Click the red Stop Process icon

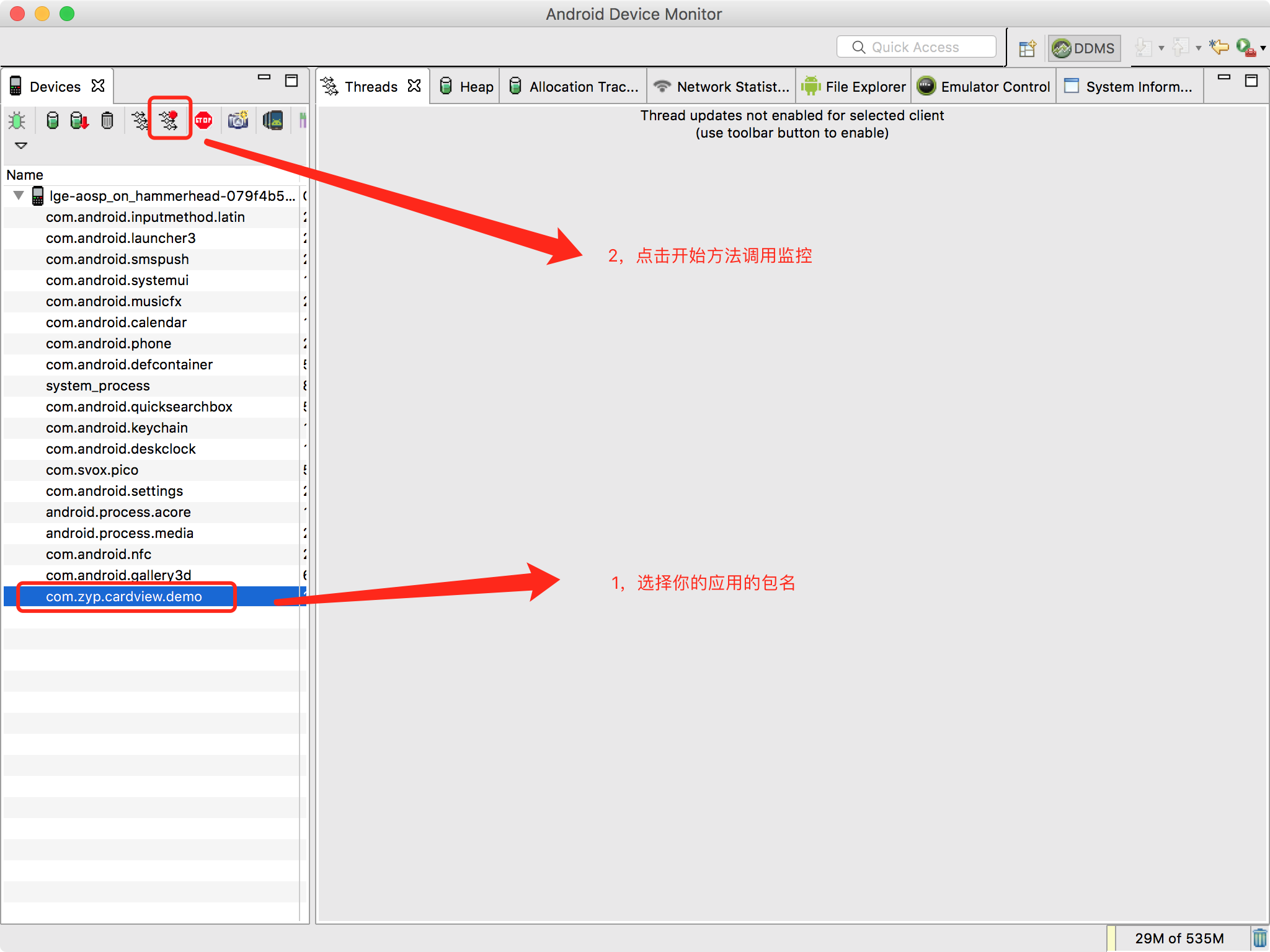pyautogui.click(x=203, y=120)
